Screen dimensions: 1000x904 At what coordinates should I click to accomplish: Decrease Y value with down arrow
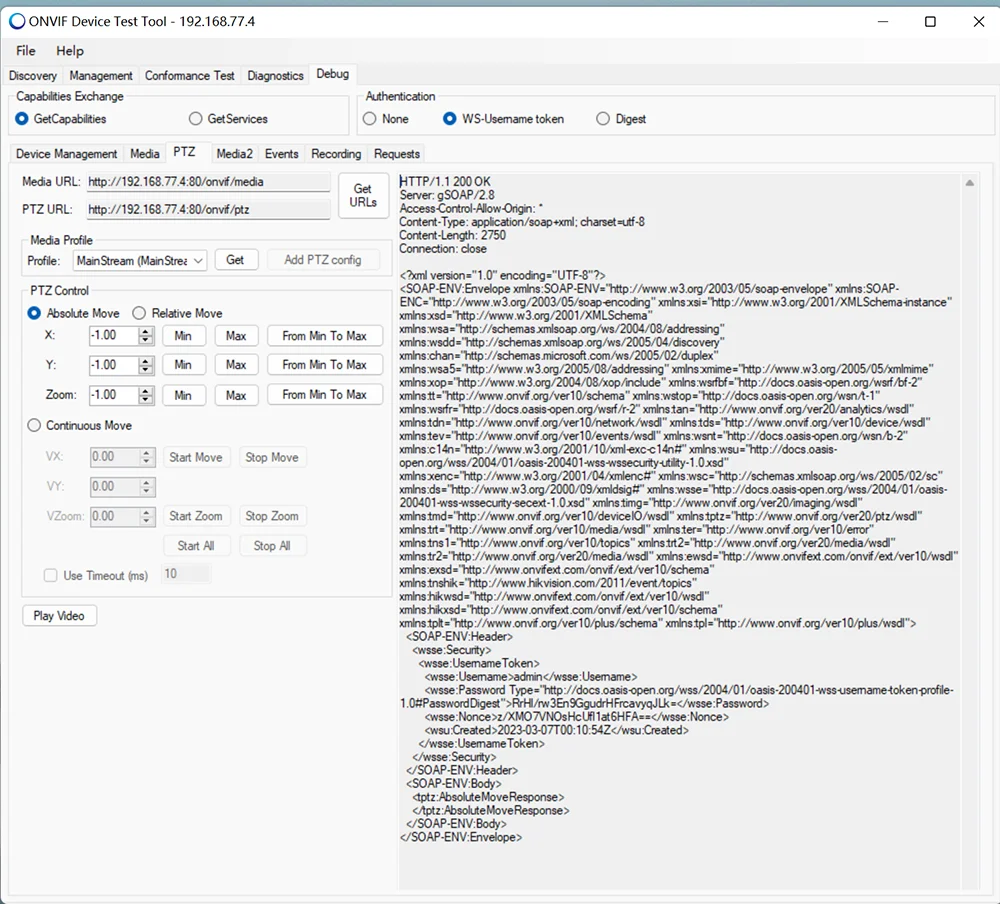(146, 370)
